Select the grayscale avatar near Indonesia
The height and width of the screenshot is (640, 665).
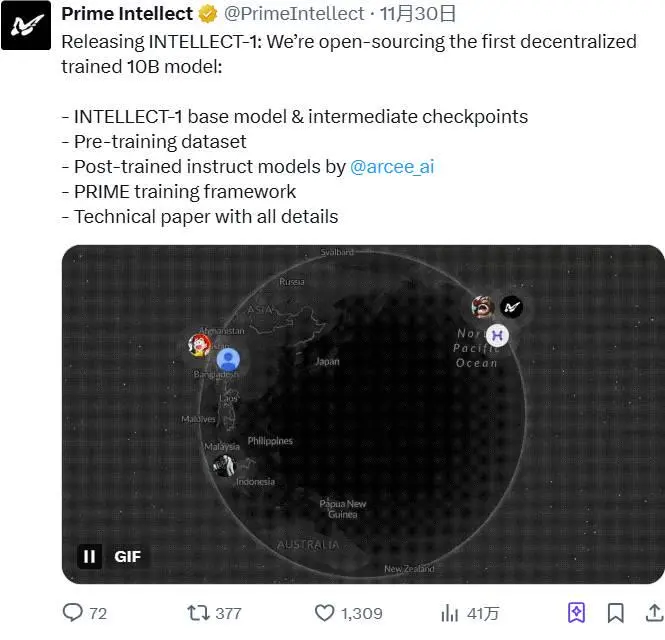pos(224,465)
